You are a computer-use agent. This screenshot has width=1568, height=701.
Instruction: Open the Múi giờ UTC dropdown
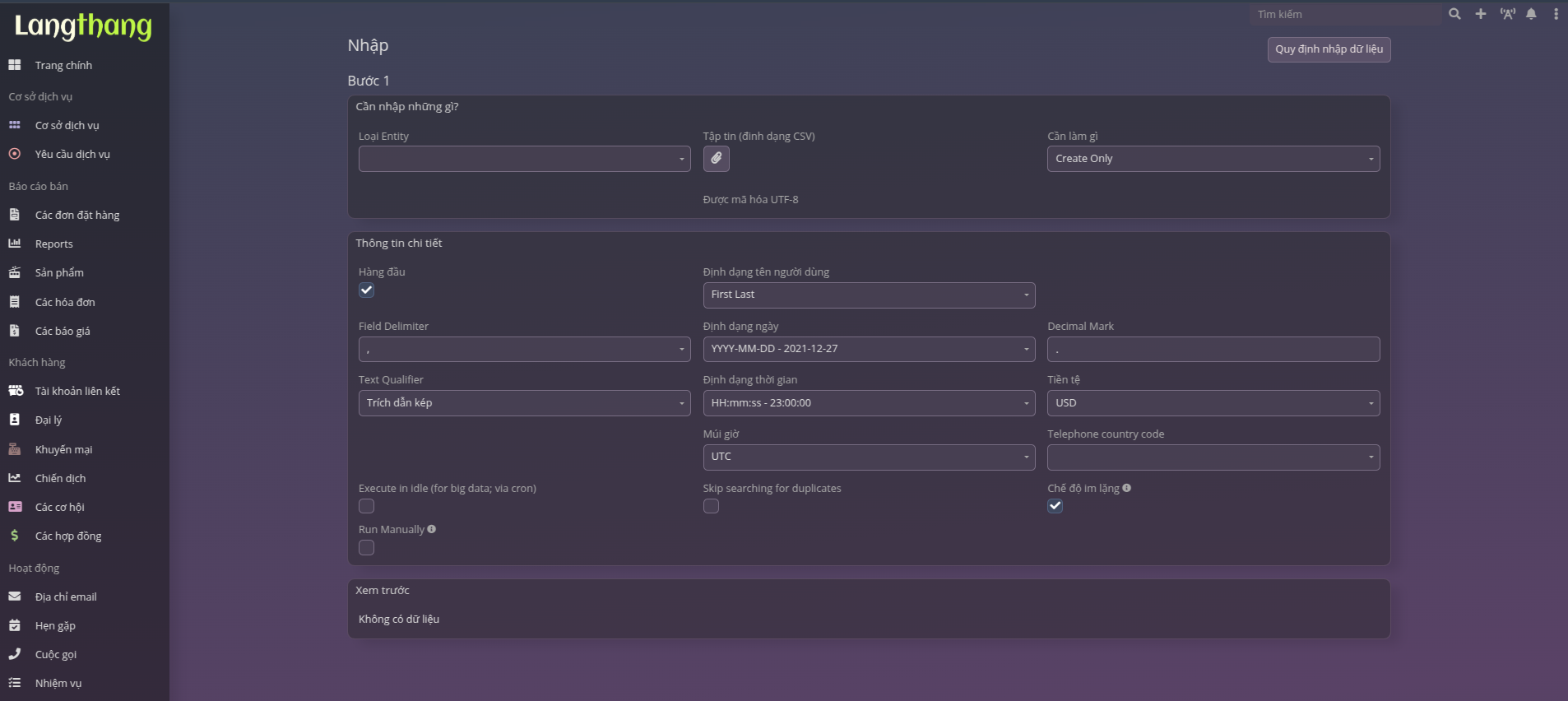pyautogui.click(x=868, y=457)
